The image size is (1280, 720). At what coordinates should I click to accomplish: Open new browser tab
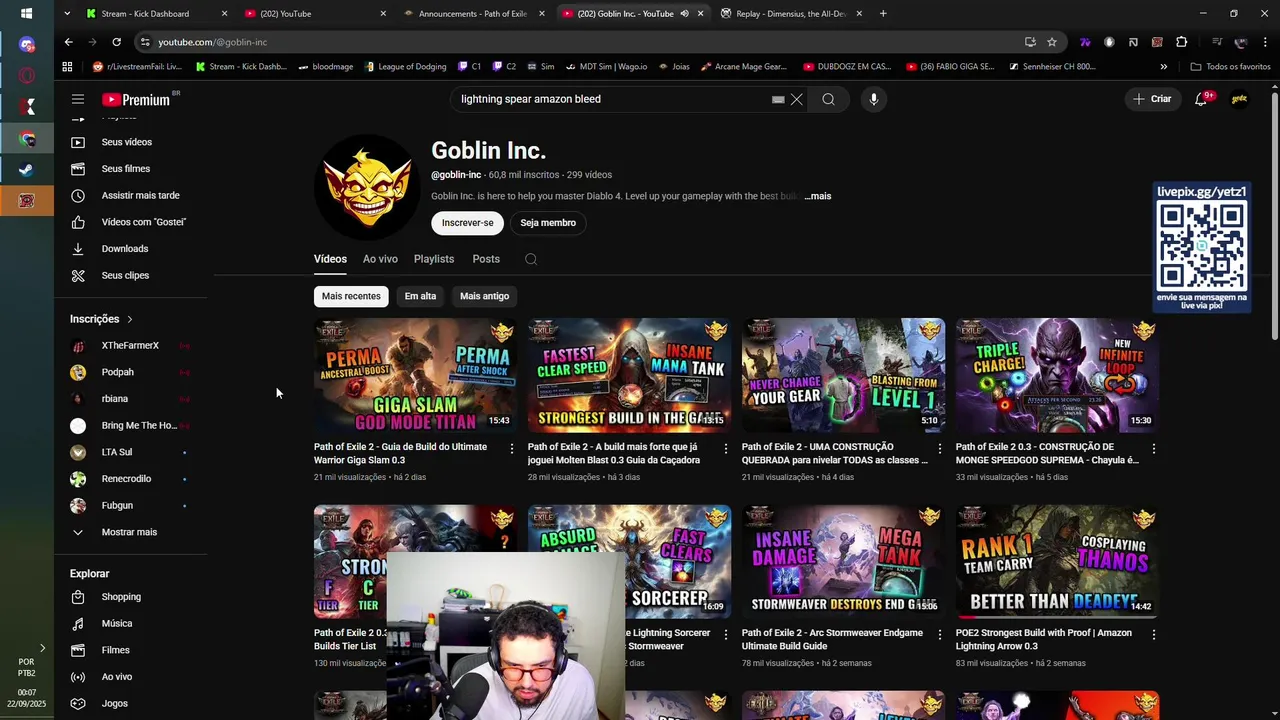pos(882,14)
